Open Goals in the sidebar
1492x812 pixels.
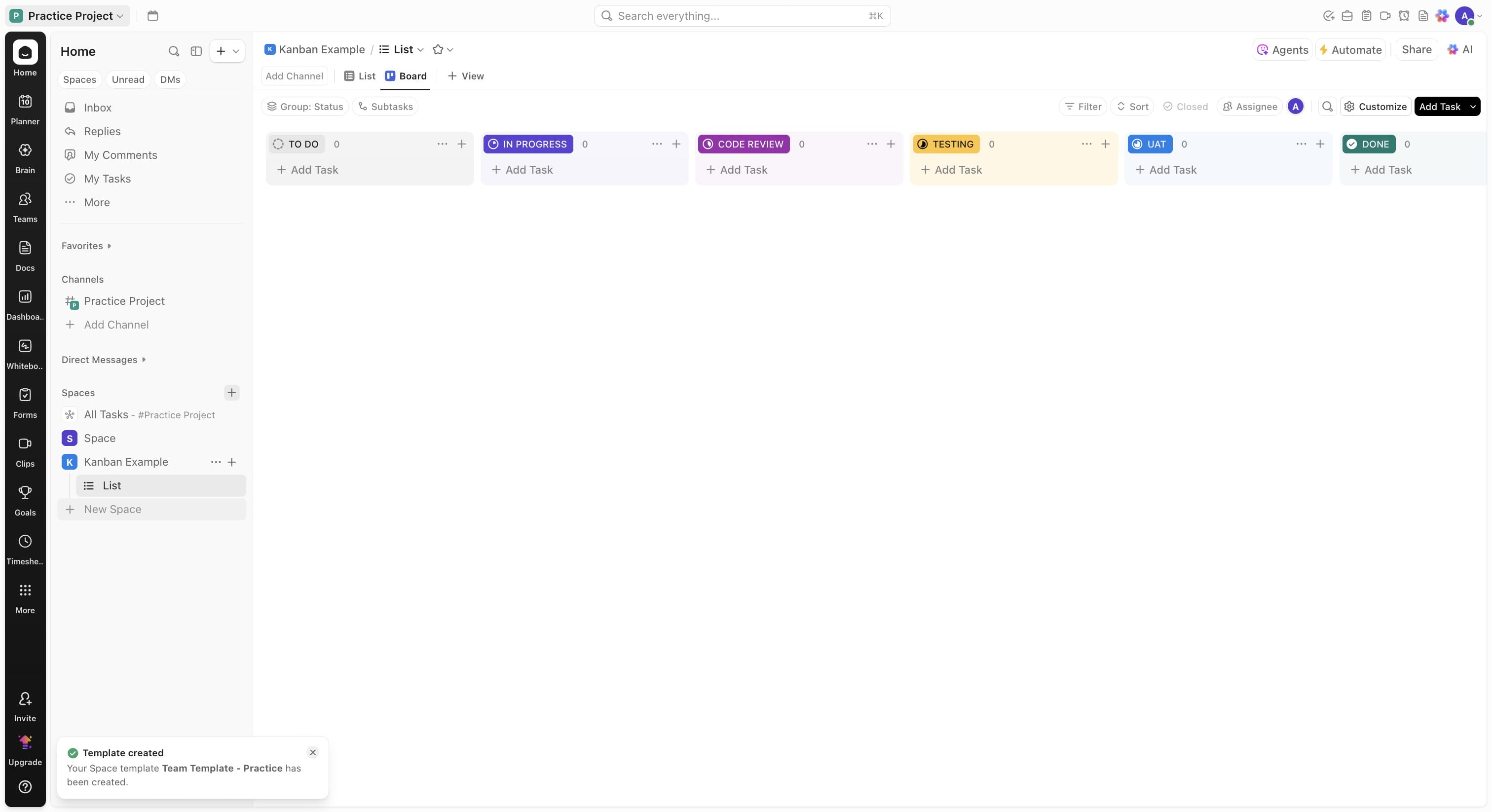25,500
